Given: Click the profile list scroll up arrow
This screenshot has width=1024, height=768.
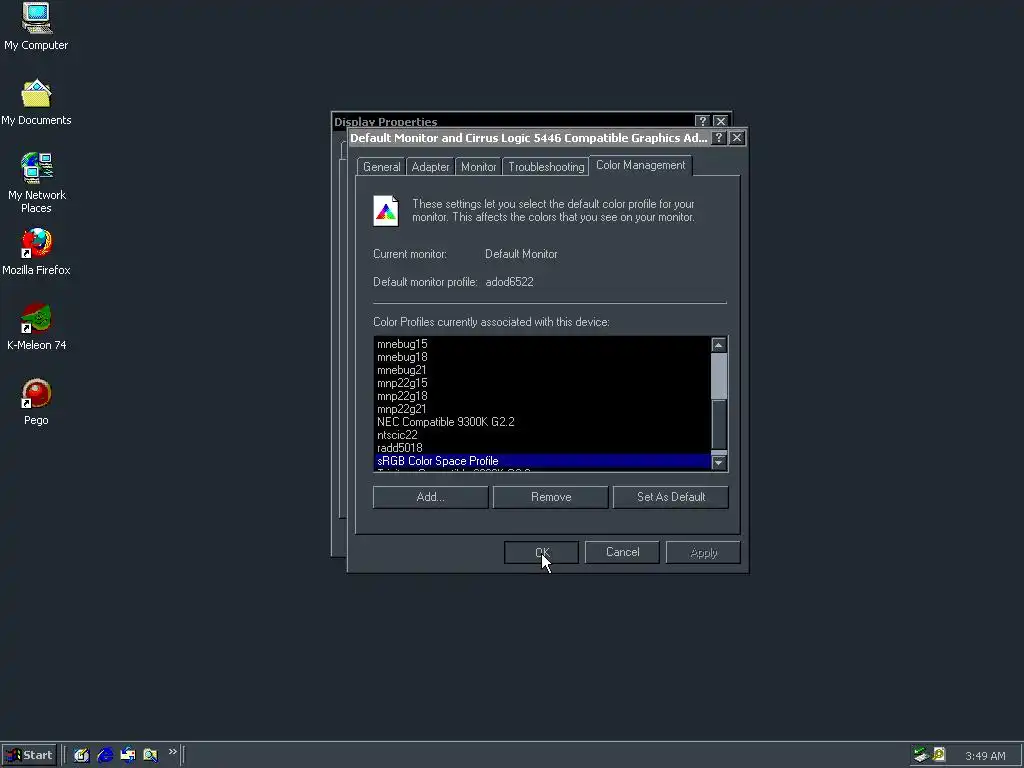Looking at the screenshot, I should [718, 345].
